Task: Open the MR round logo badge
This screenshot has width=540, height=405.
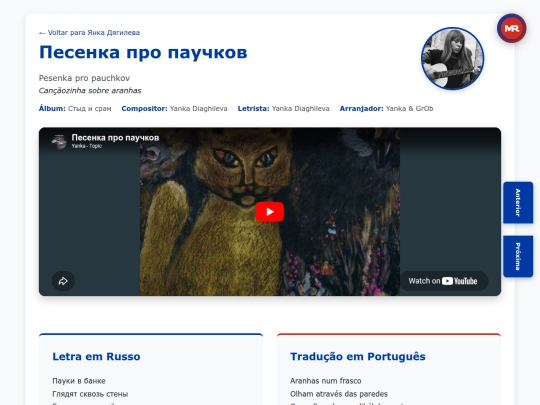Action: pyautogui.click(x=511, y=29)
